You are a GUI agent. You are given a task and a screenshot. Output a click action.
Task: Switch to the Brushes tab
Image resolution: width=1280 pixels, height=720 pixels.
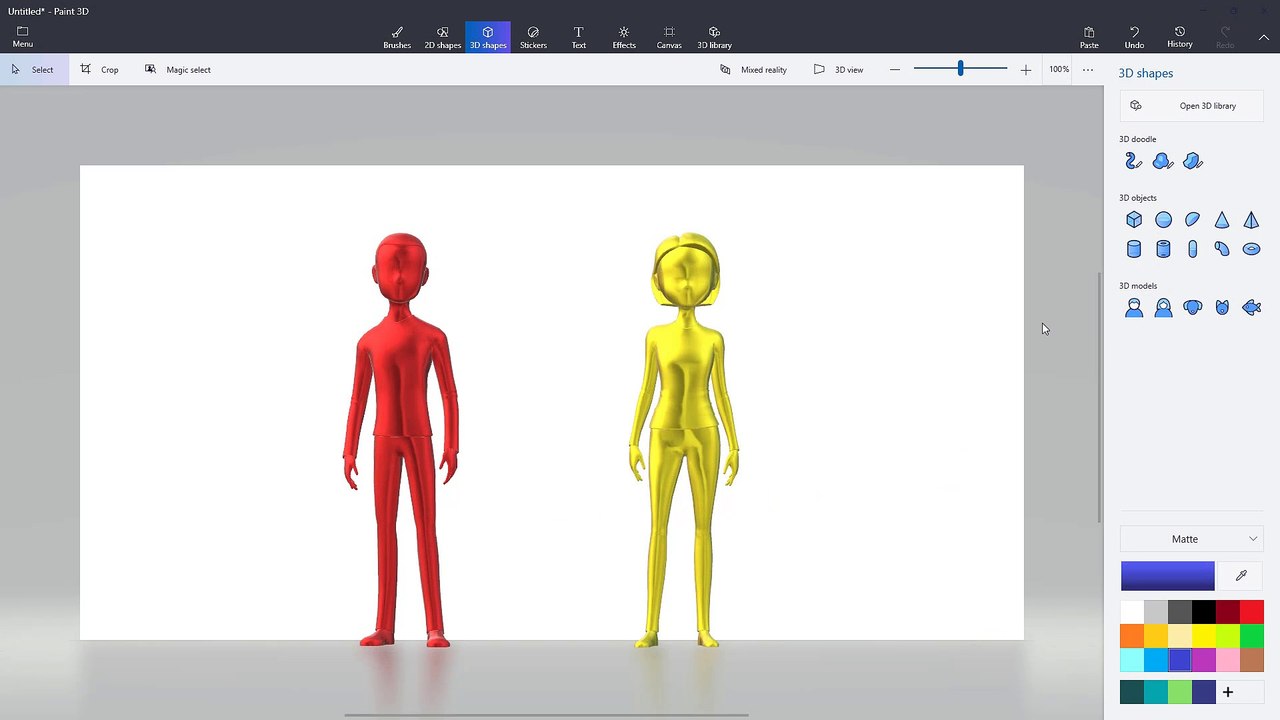coord(397,37)
